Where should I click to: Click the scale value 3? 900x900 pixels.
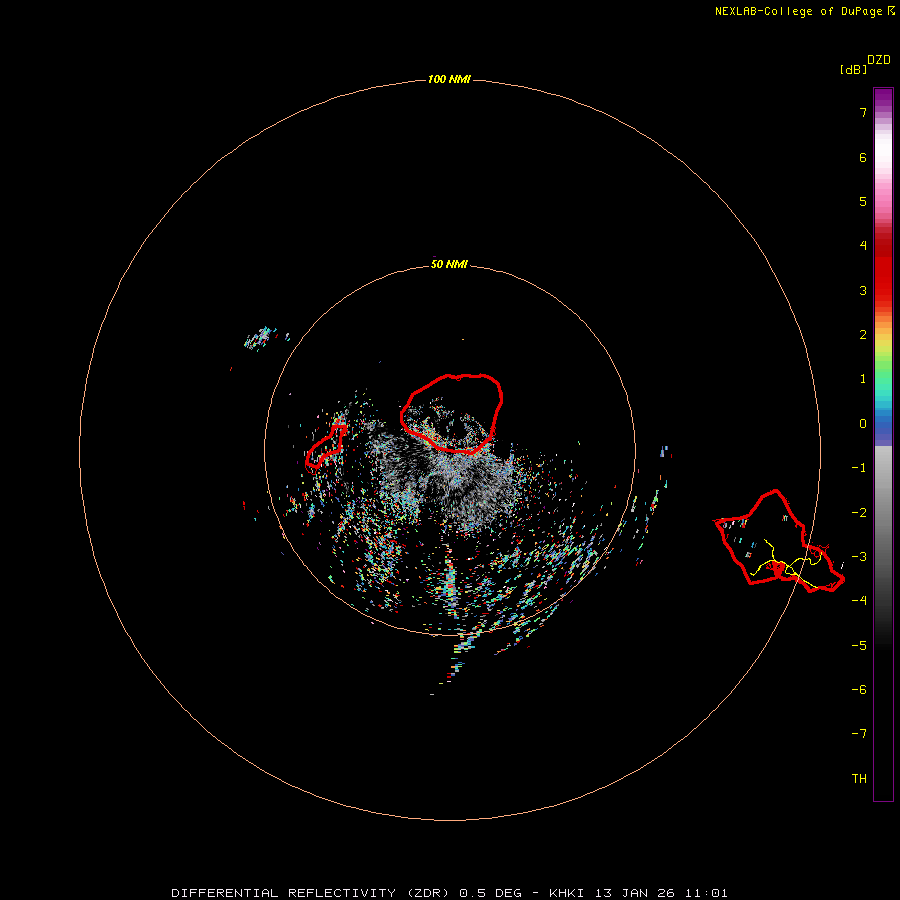click(863, 290)
